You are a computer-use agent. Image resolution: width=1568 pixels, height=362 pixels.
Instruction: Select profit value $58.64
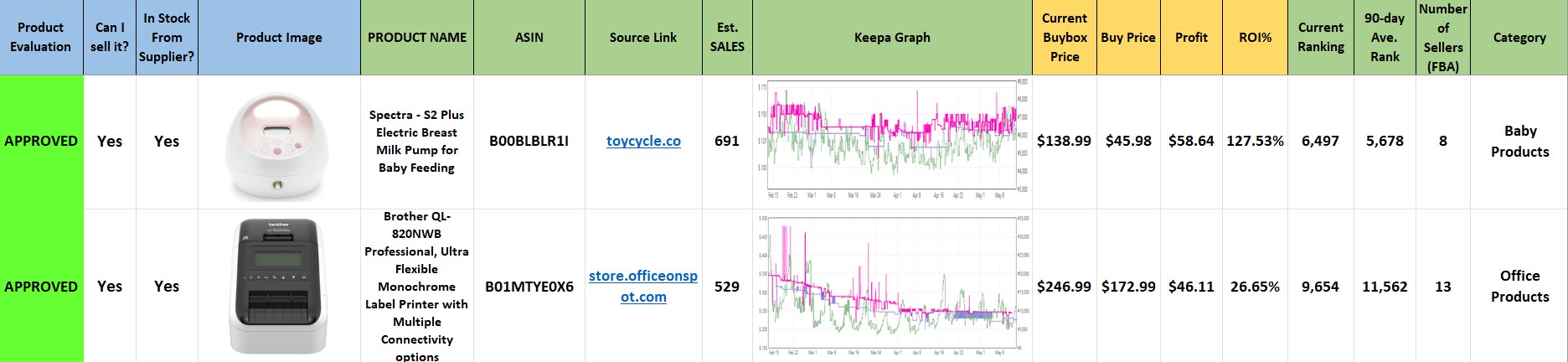click(1191, 142)
